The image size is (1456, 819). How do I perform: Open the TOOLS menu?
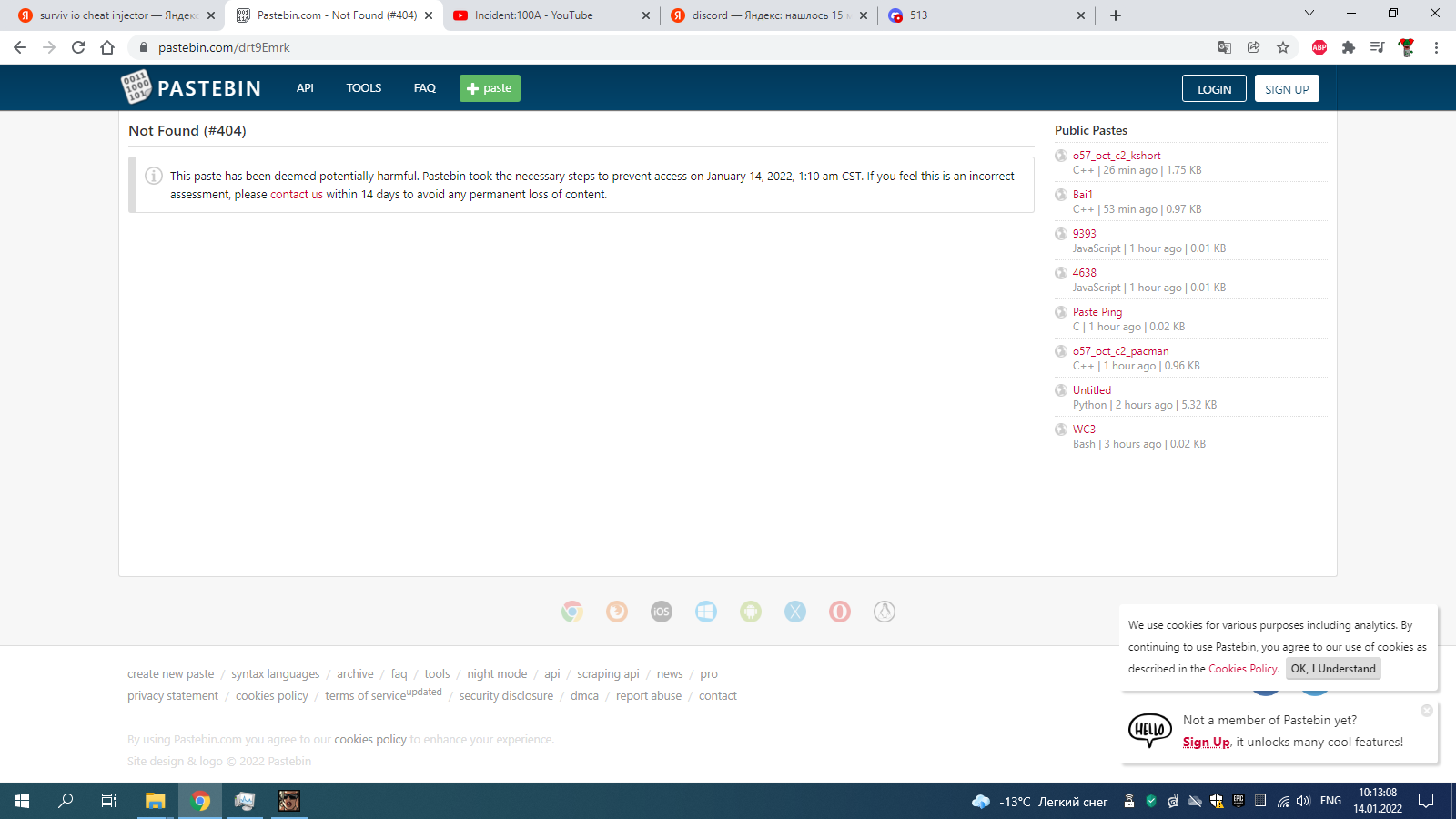pyautogui.click(x=363, y=87)
